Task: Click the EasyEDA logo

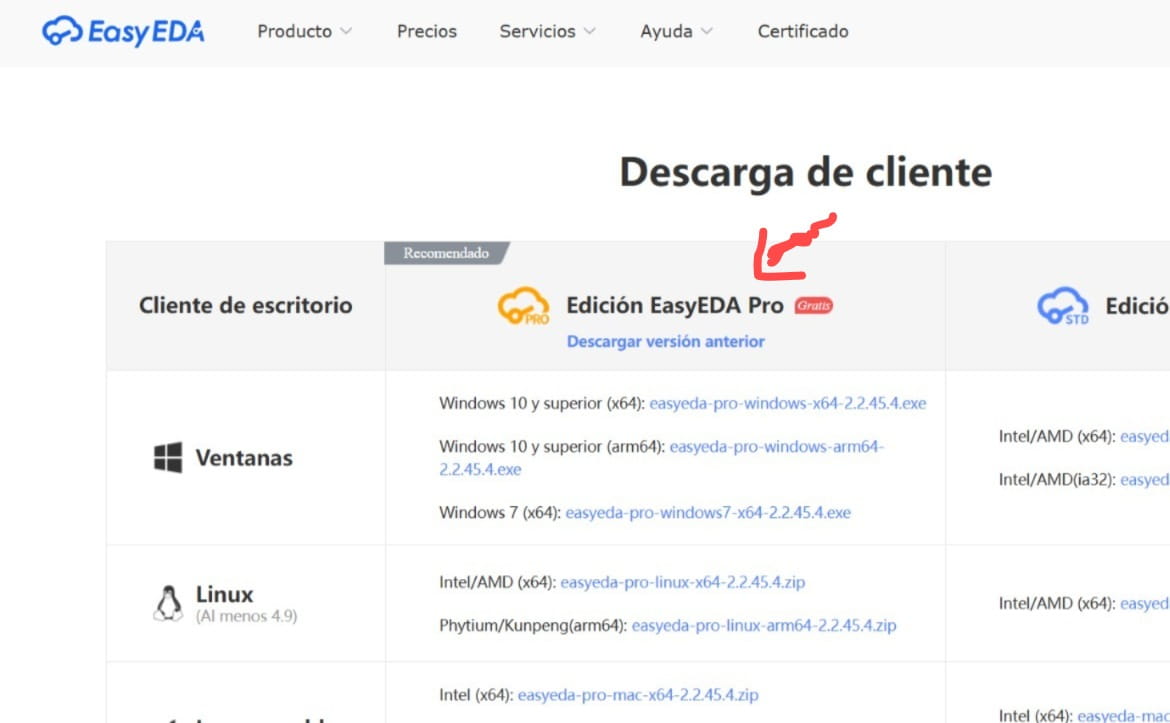Action: pos(123,31)
